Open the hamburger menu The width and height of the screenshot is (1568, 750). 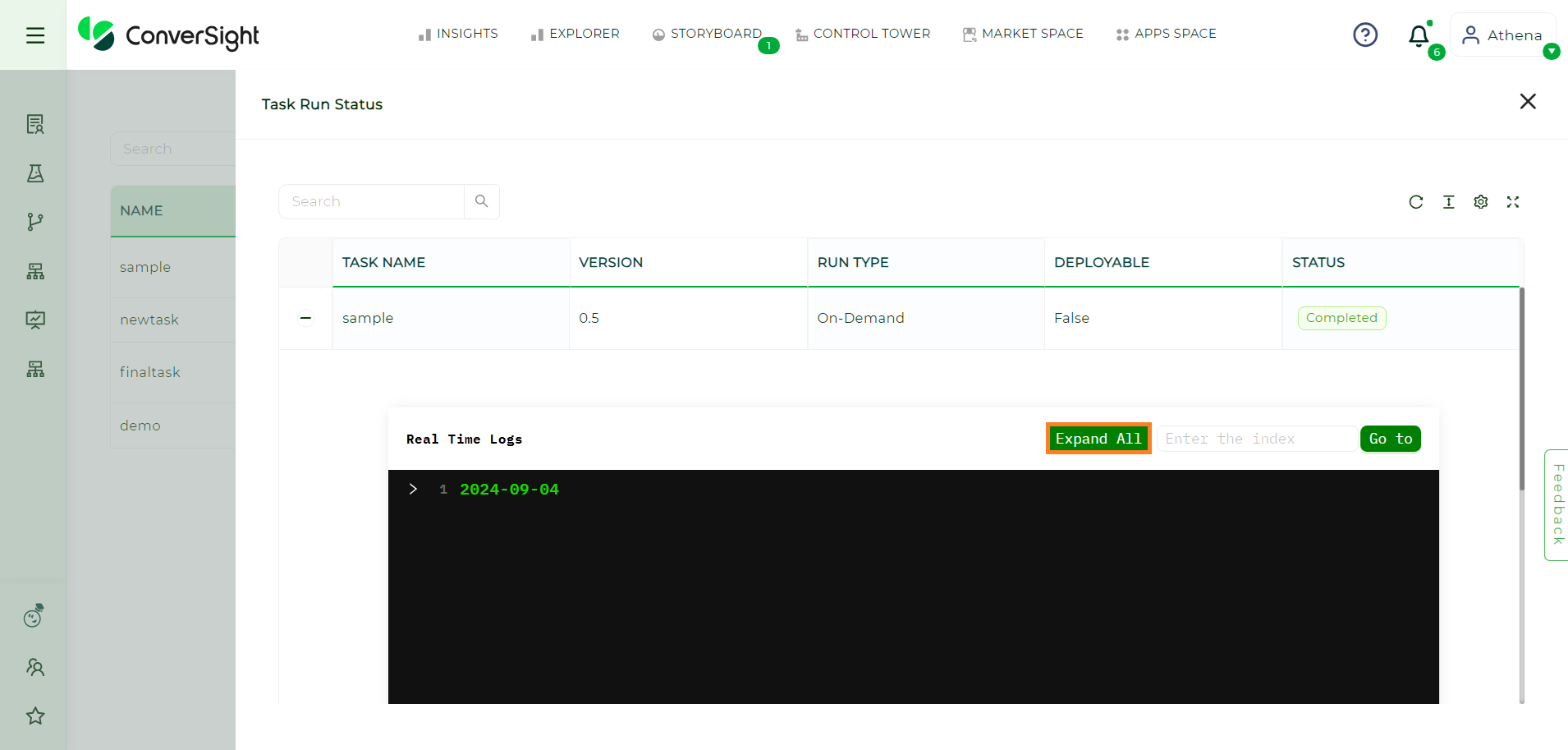tap(34, 35)
